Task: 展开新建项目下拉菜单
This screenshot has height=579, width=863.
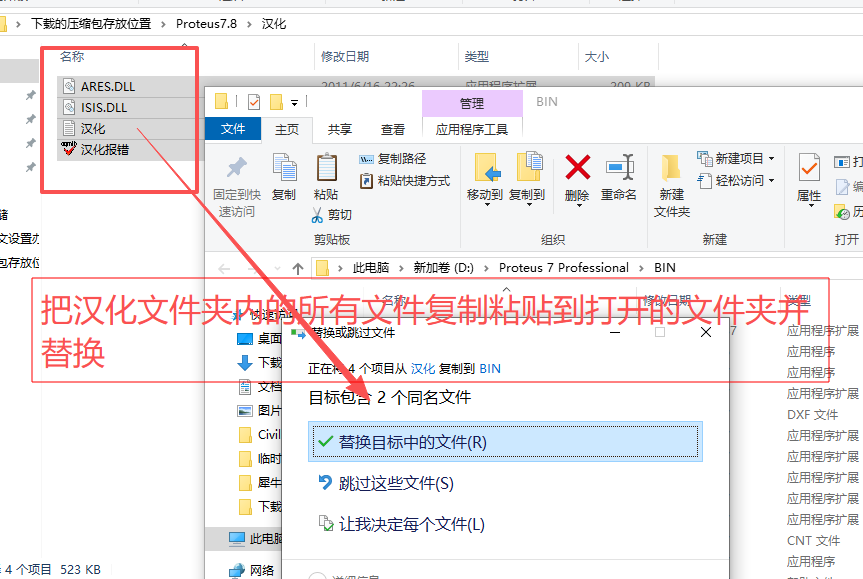Action: (x=771, y=157)
